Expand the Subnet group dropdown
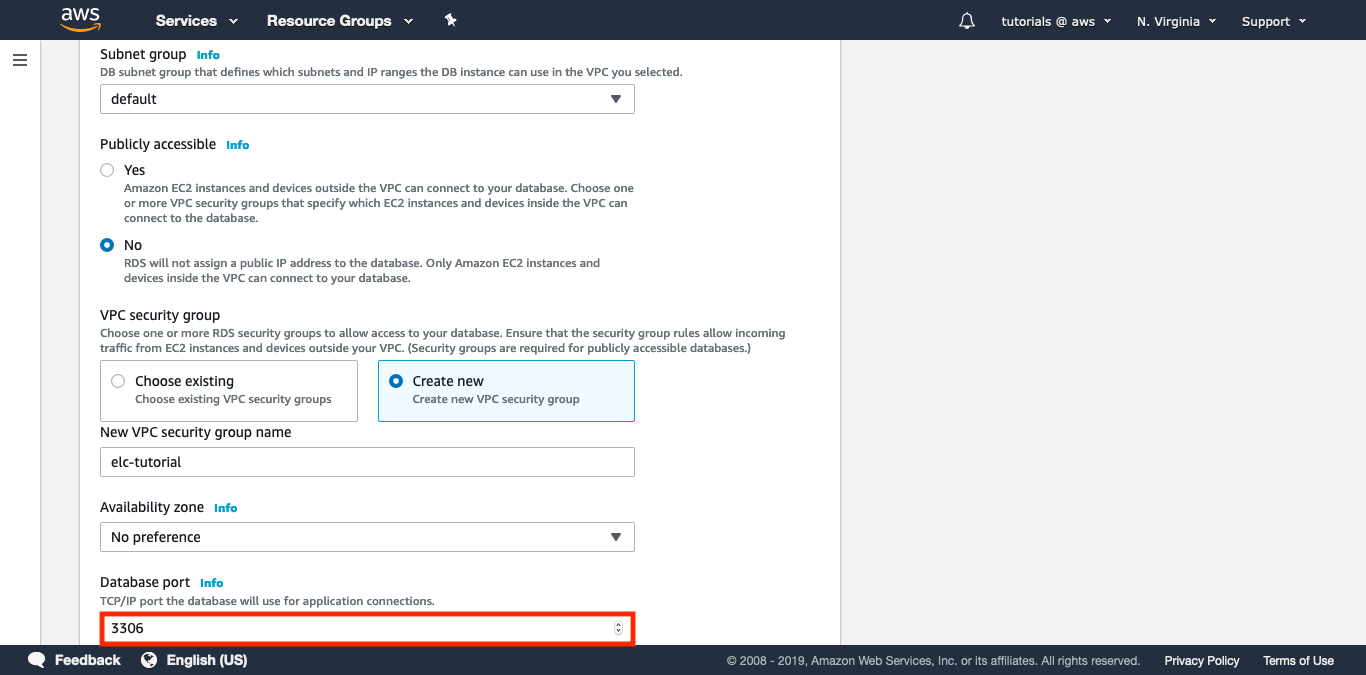 point(367,99)
